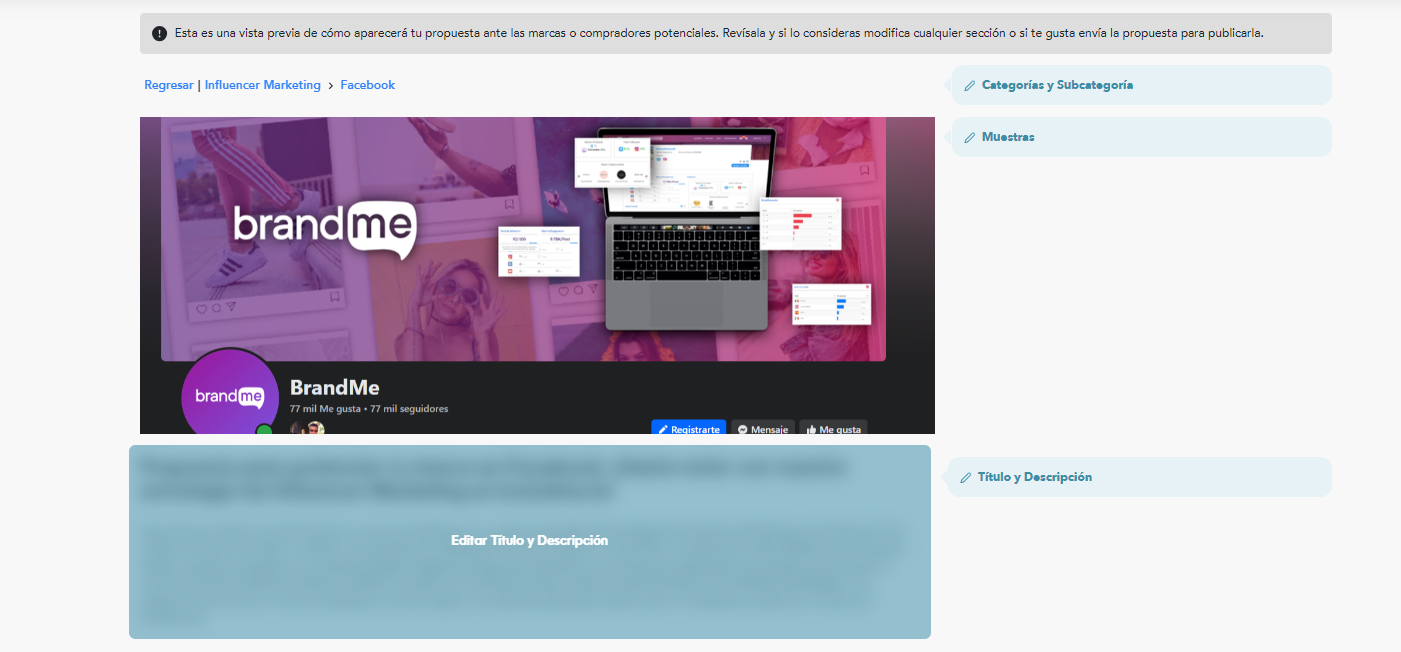
Task: Click the Mensaje button in sample image
Action: coord(763,428)
